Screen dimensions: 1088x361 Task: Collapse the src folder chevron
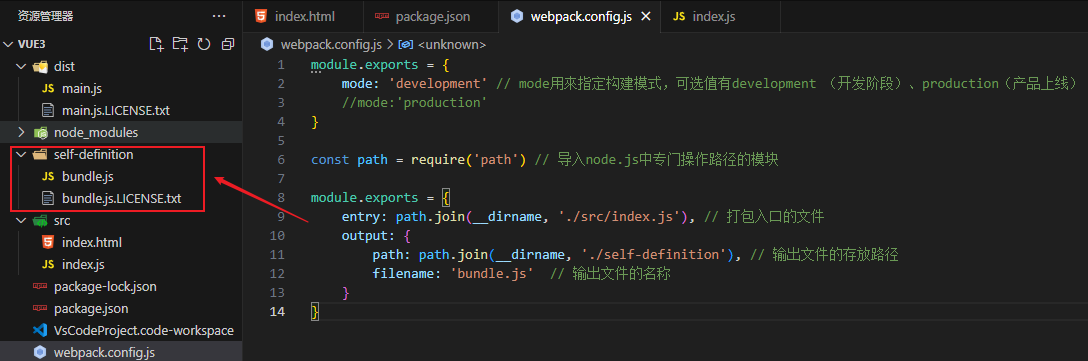click(21, 221)
